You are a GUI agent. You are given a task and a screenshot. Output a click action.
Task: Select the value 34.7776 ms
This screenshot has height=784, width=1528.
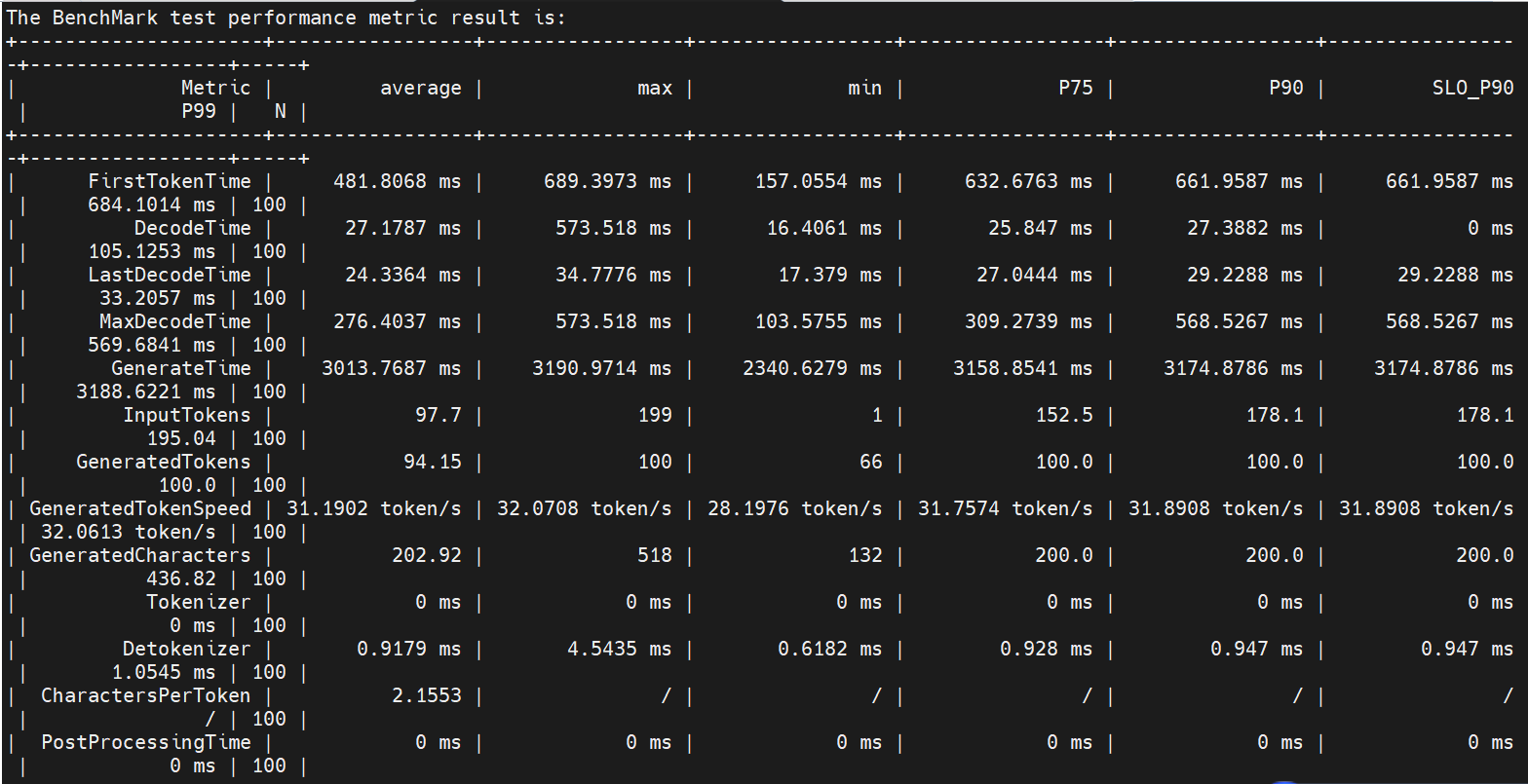pos(614,275)
